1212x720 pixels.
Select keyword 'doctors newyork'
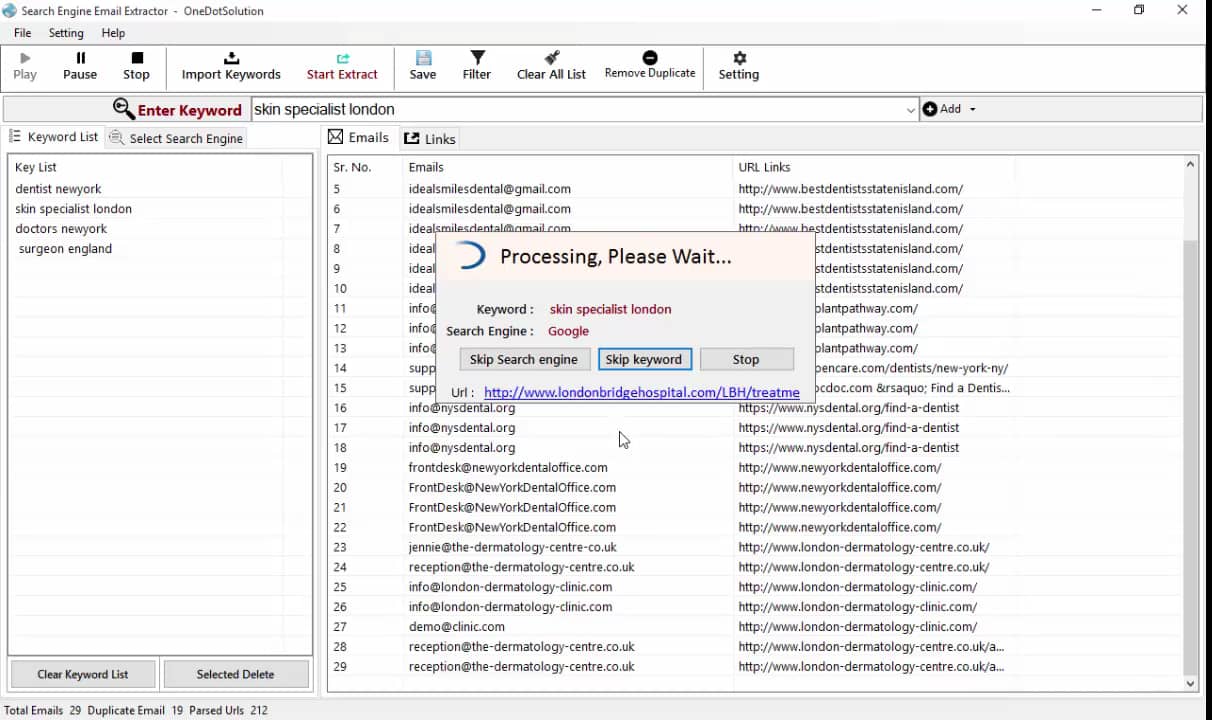61,228
